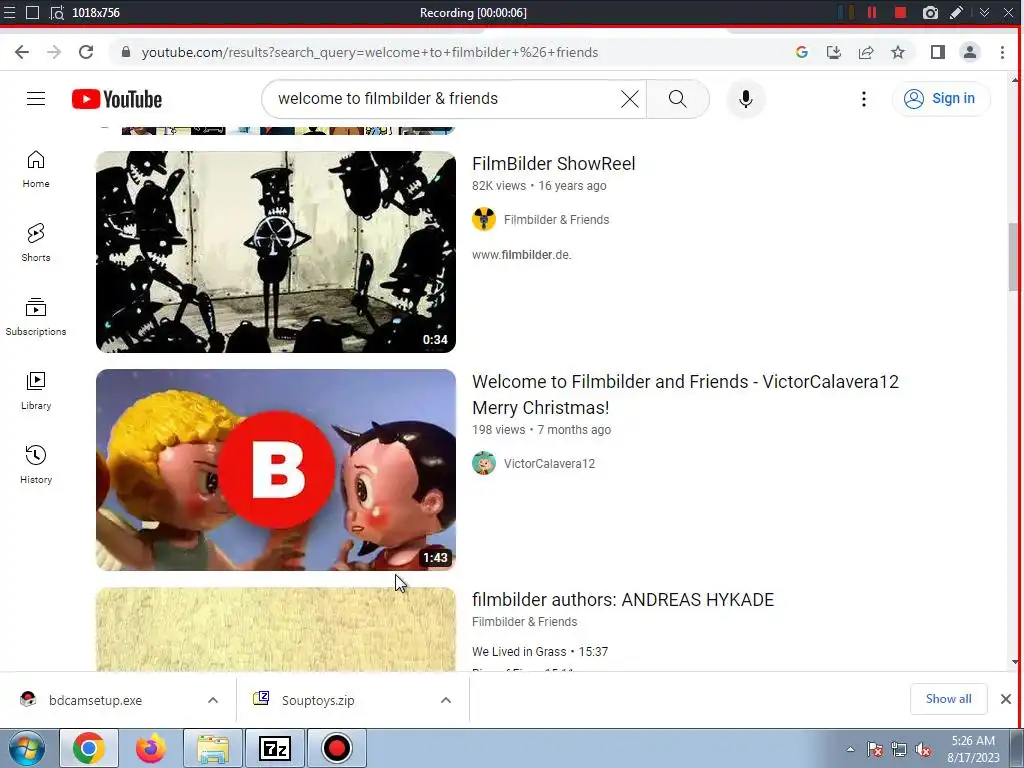Image resolution: width=1024 pixels, height=768 pixels.
Task: Launch Firefox from the taskbar
Action: [x=151, y=748]
